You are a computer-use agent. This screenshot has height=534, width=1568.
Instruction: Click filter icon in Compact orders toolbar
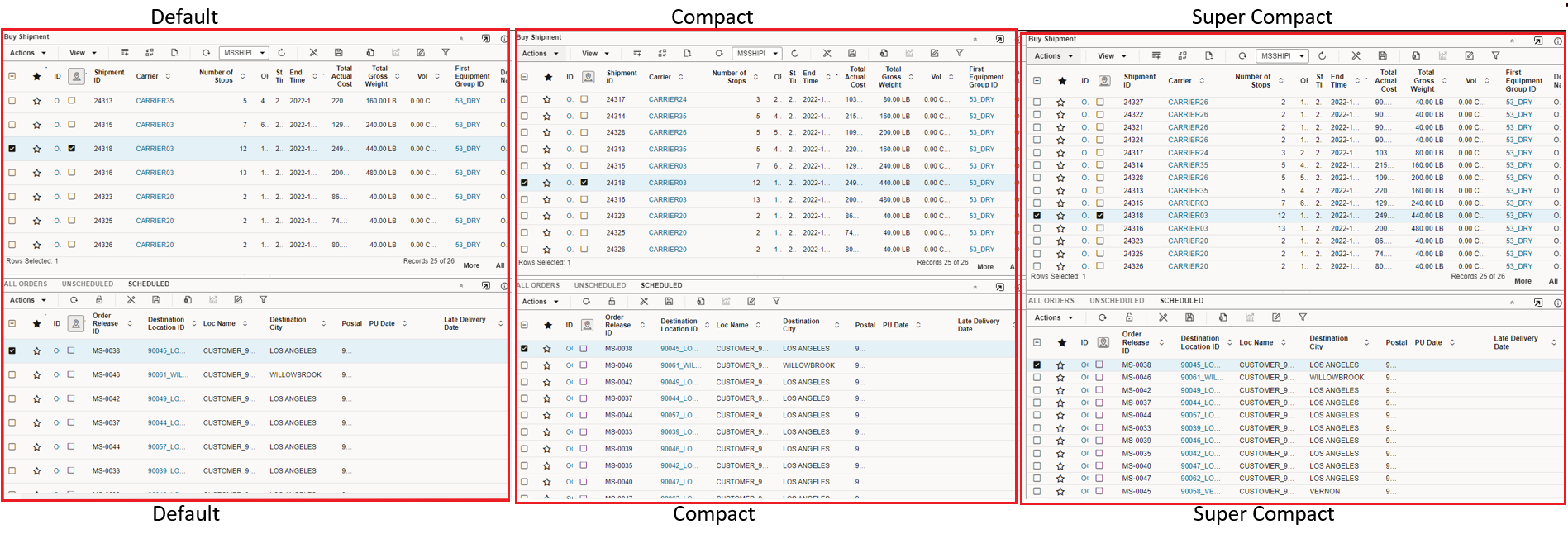pyautogui.click(x=776, y=301)
